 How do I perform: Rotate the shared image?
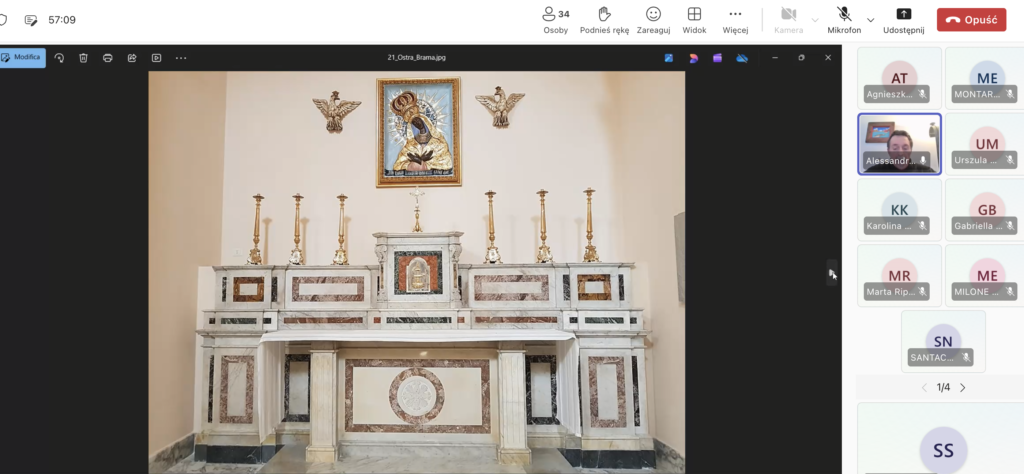click(59, 58)
